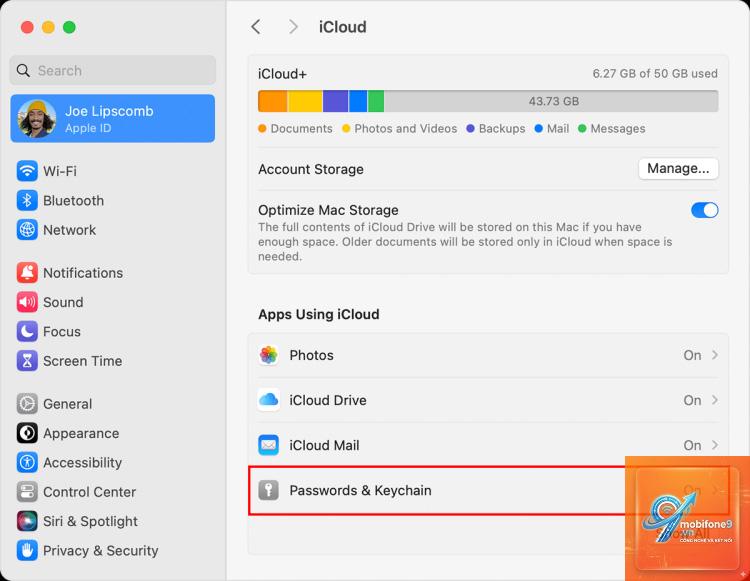
Task: Go forward with the right arrow
Action: pyautogui.click(x=293, y=27)
